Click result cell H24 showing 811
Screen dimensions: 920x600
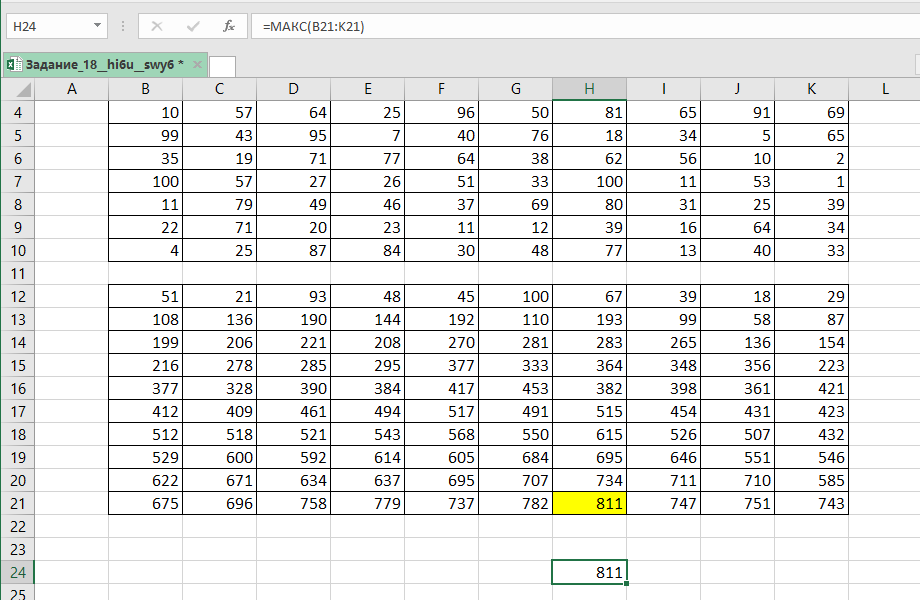coord(589,572)
